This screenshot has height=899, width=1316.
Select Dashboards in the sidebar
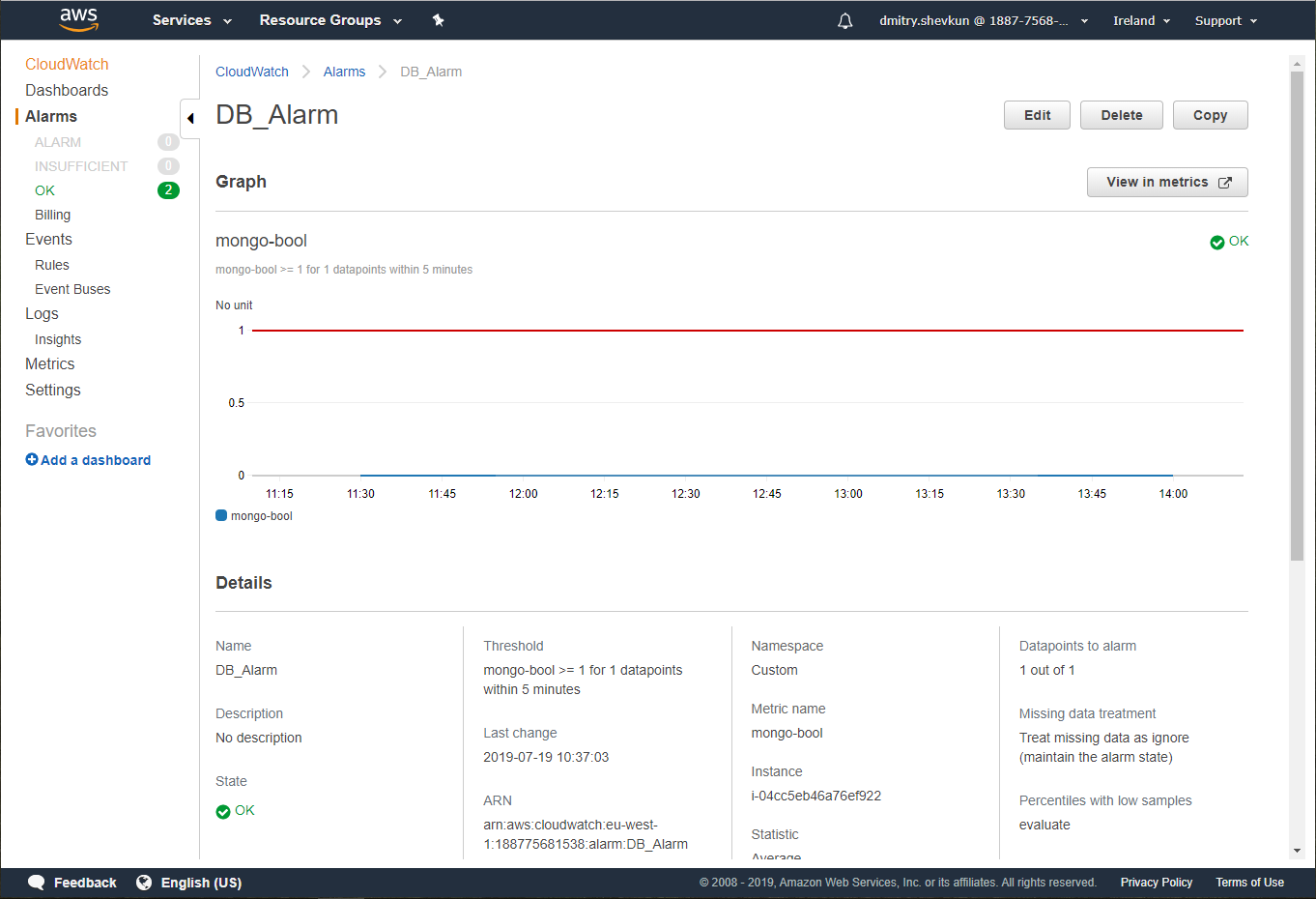pyautogui.click(x=67, y=90)
